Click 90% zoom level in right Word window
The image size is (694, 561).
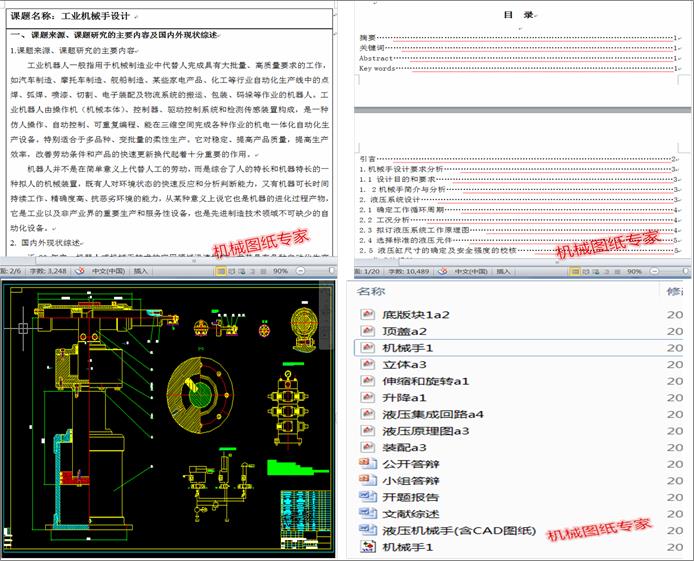tap(635, 271)
